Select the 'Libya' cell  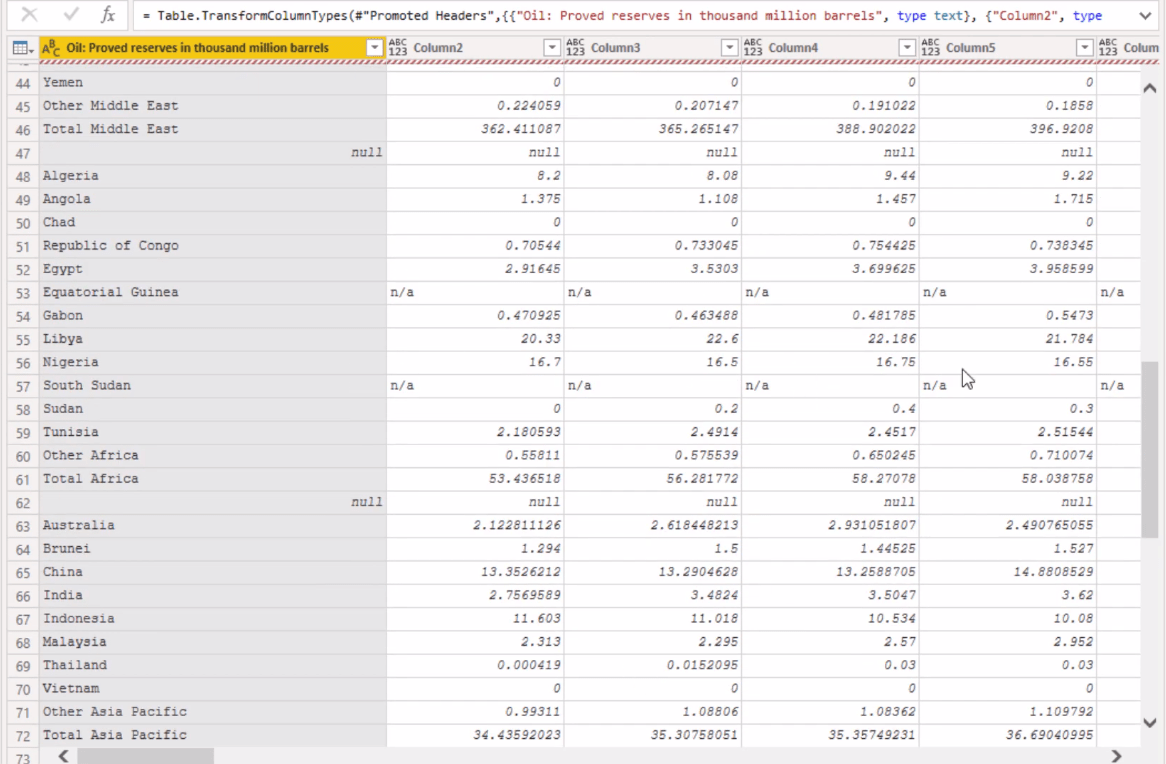coord(212,339)
